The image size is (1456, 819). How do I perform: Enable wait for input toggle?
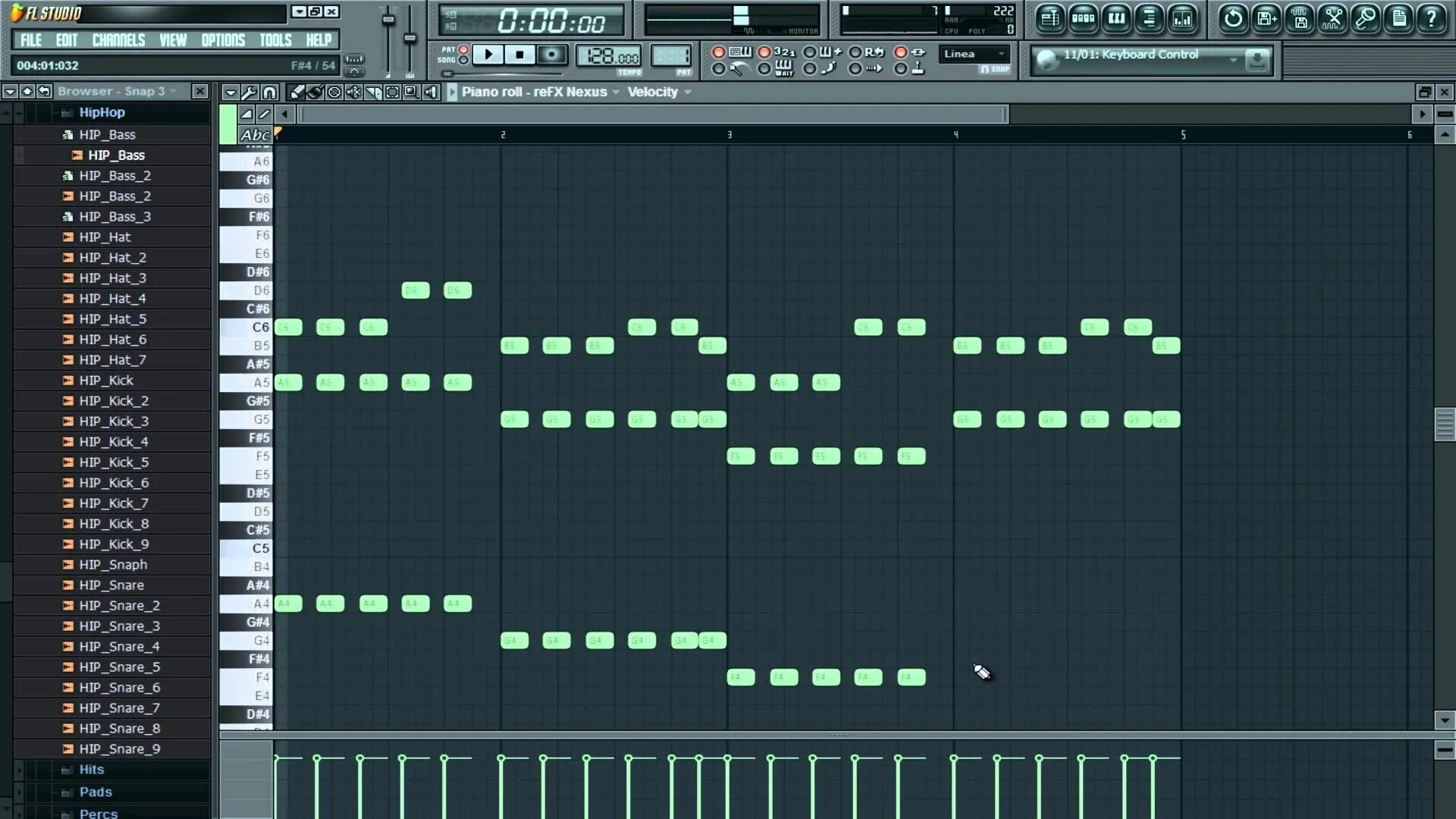[x=764, y=69]
